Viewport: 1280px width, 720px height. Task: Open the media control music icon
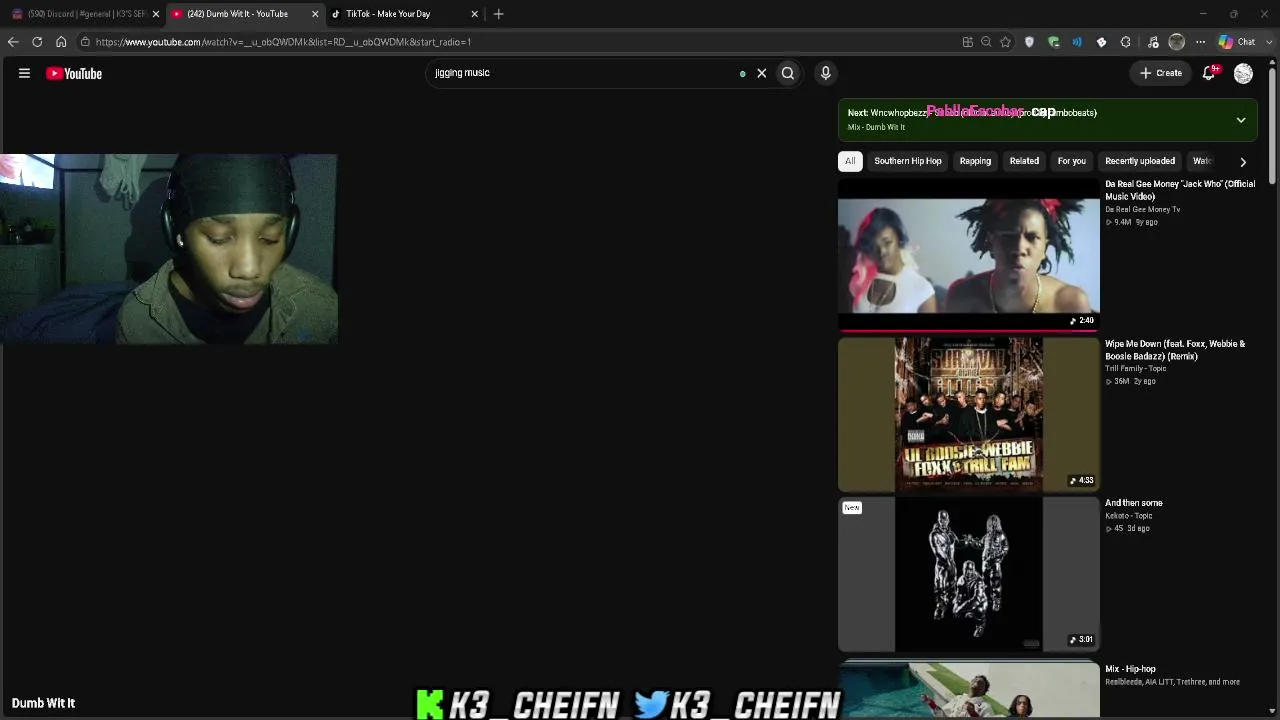[1153, 42]
